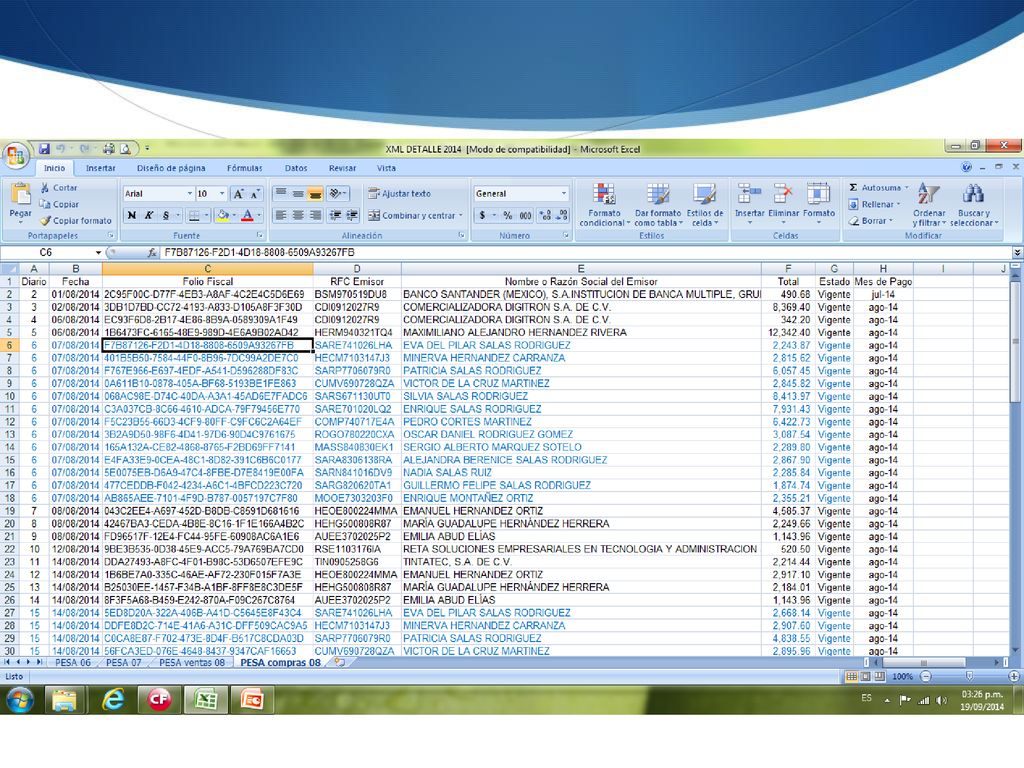Copy formatting with the Copiar formato brush
1024x768 pixels.
pyautogui.click(x=76, y=221)
